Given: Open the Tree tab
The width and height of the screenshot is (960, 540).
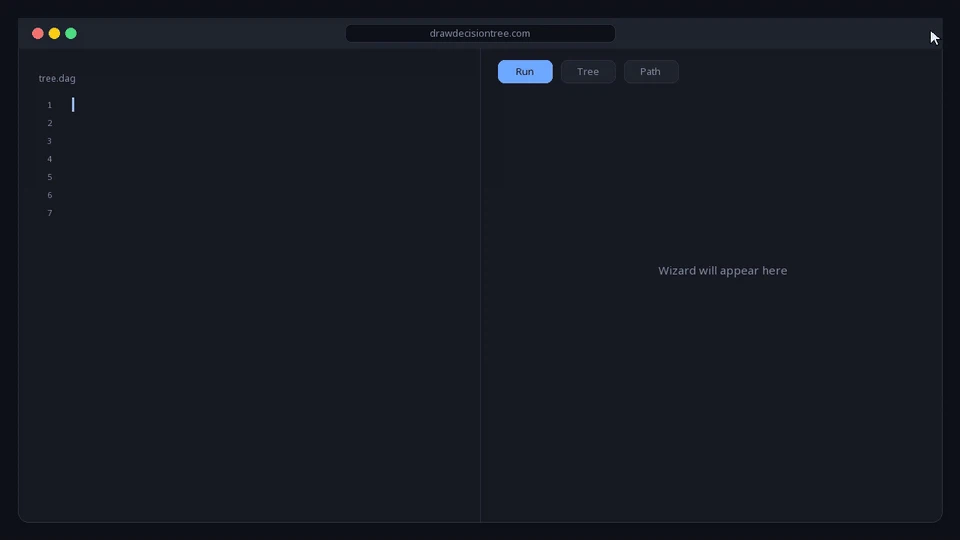Looking at the screenshot, I should tap(588, 72).
